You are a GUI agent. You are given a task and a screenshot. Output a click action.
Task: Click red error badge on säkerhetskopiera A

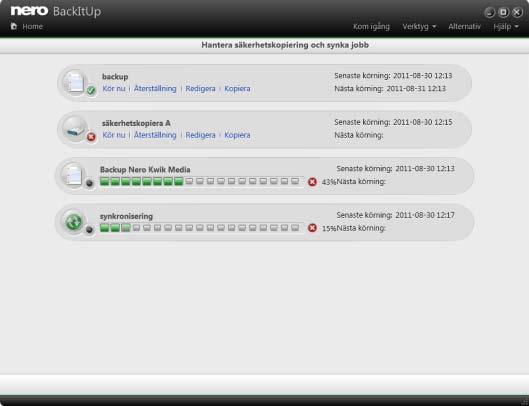coord(91,137)
